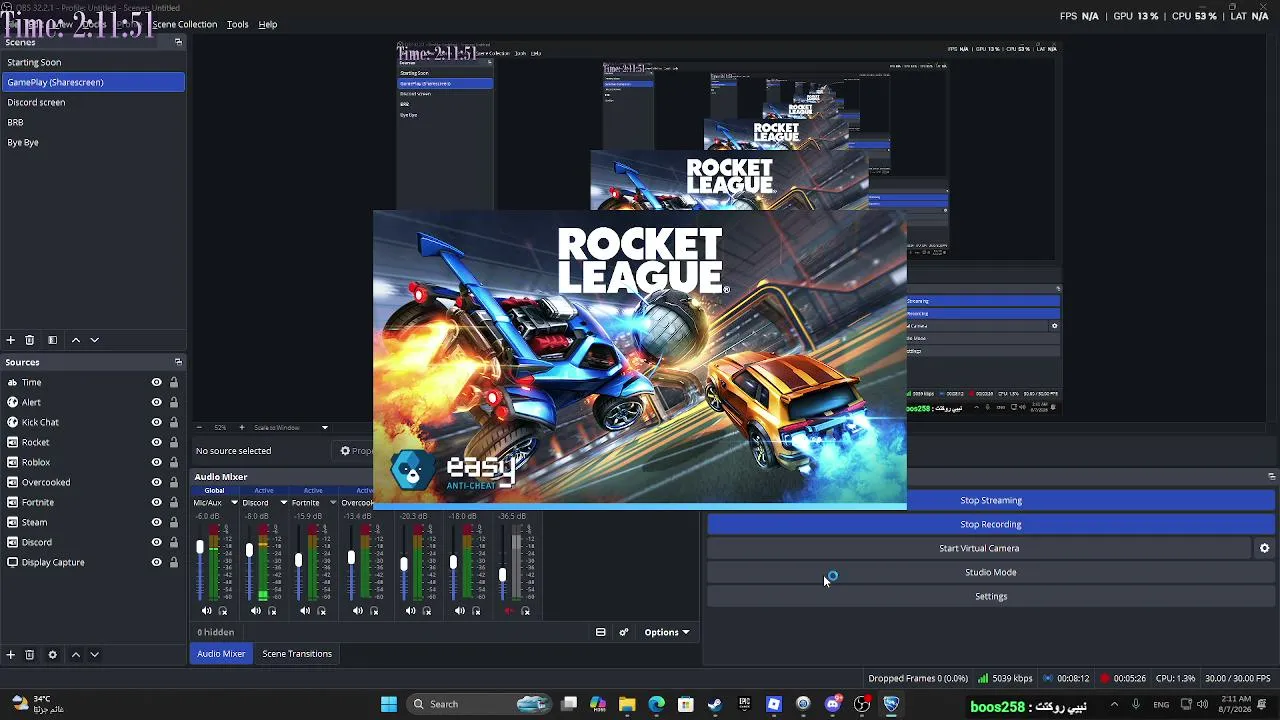Switch the audio mixer layout
Viewport: 1280px width, 720px height.
pos(600,632)
